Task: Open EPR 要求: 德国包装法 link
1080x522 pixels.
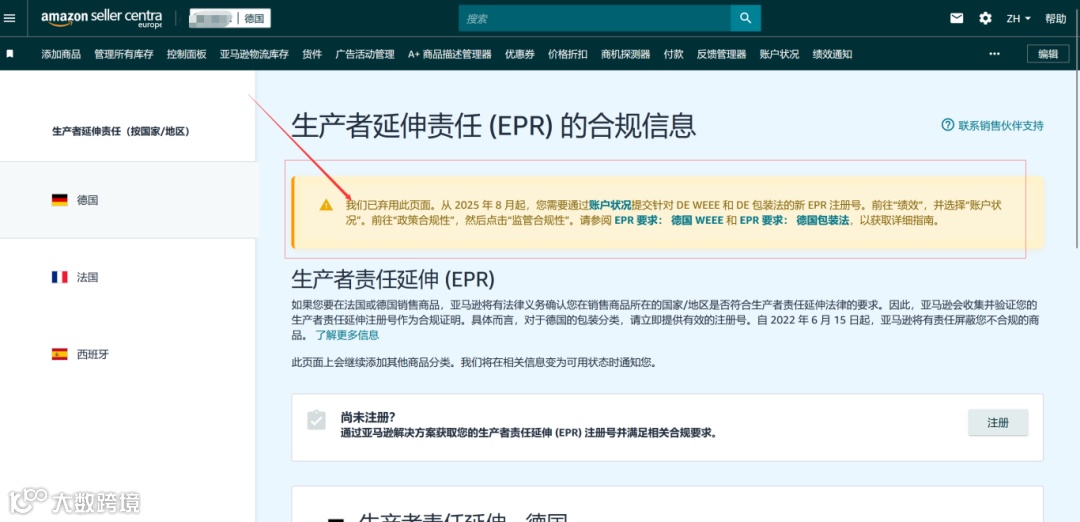Action: (794, 222)
